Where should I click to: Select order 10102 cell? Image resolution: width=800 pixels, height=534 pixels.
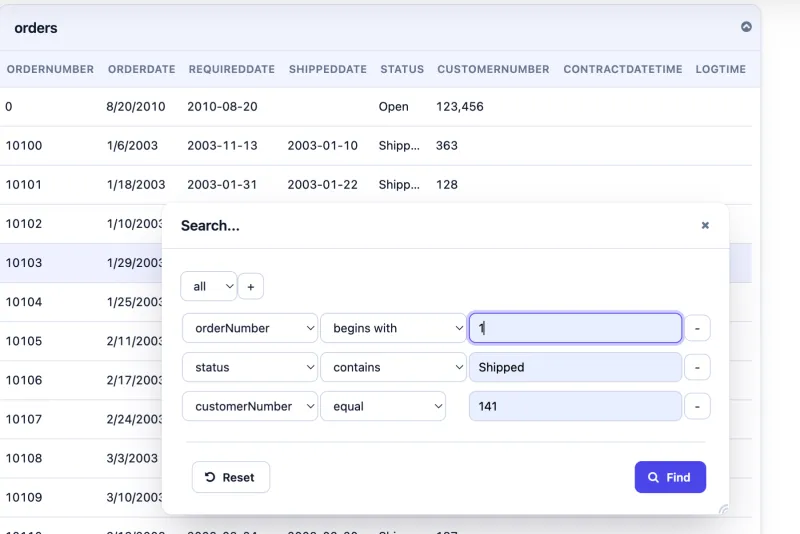(24, 224)
